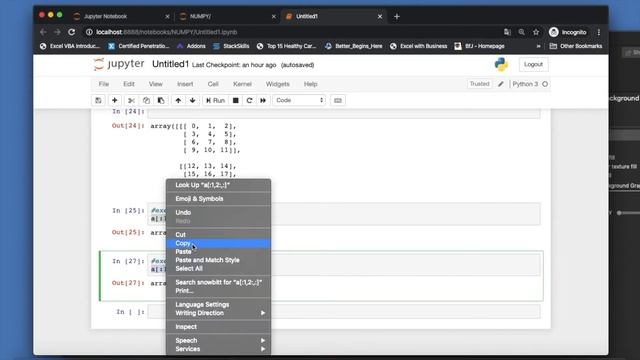Reload the current page

(x=71, y=32)
